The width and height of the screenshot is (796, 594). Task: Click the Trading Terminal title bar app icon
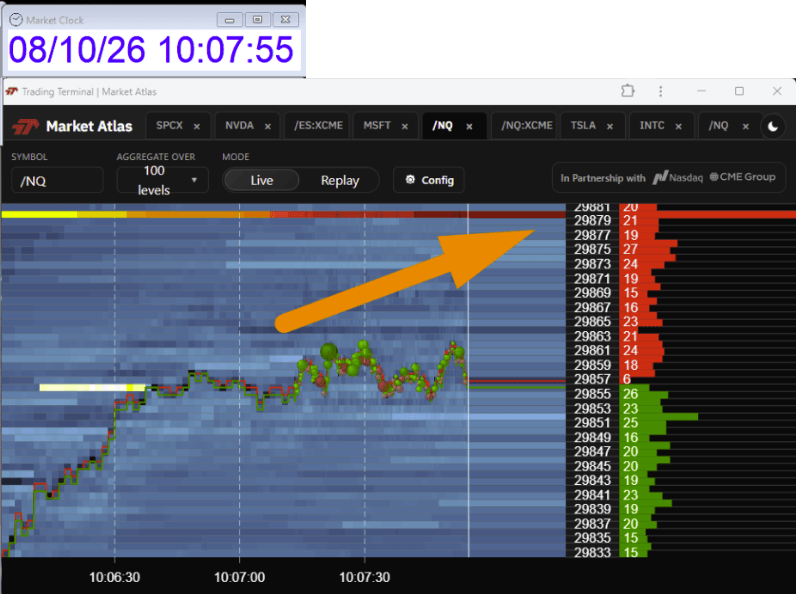click(12, 91)
